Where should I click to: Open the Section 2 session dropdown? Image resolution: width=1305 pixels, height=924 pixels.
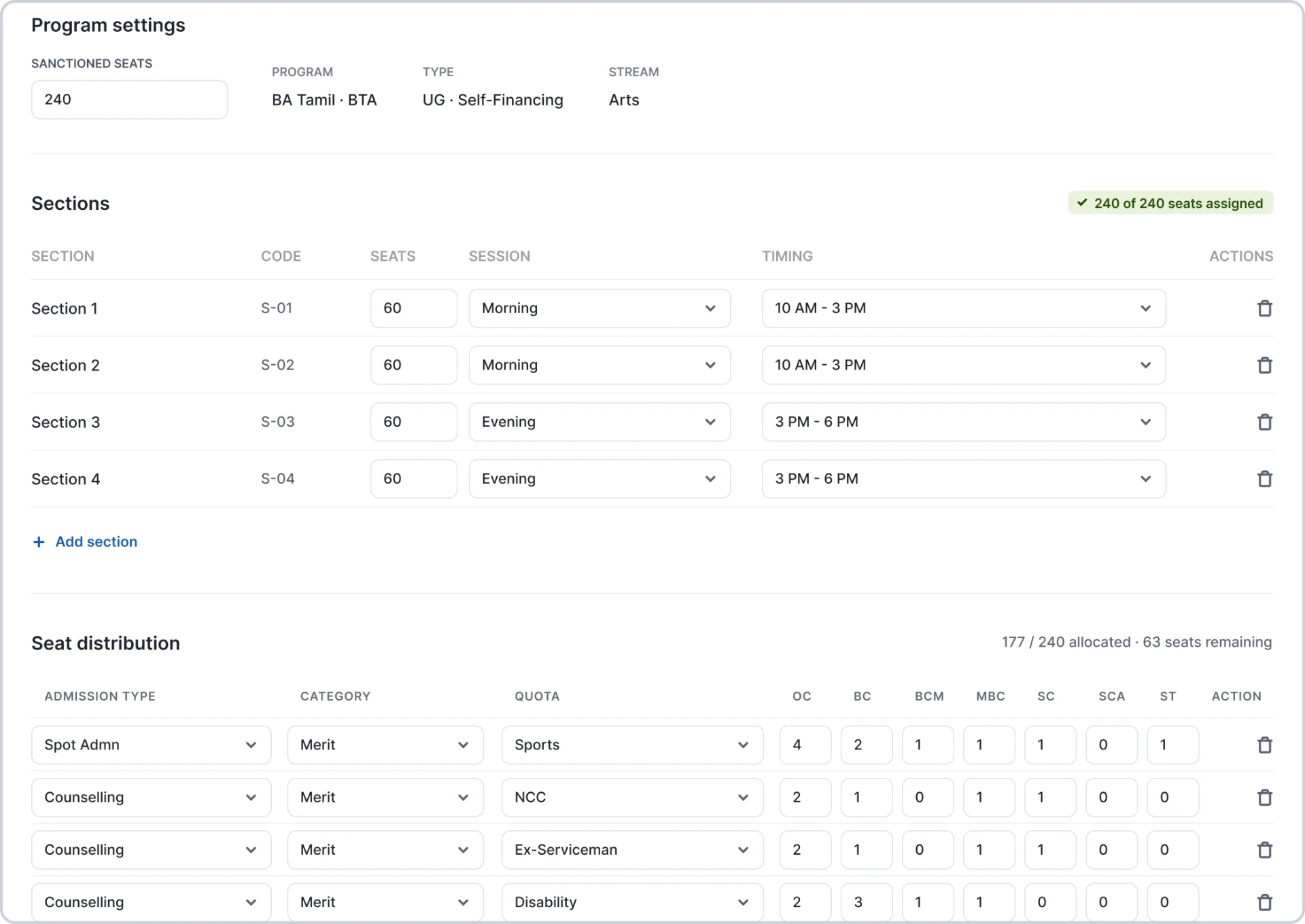click(x=599, y=366)
